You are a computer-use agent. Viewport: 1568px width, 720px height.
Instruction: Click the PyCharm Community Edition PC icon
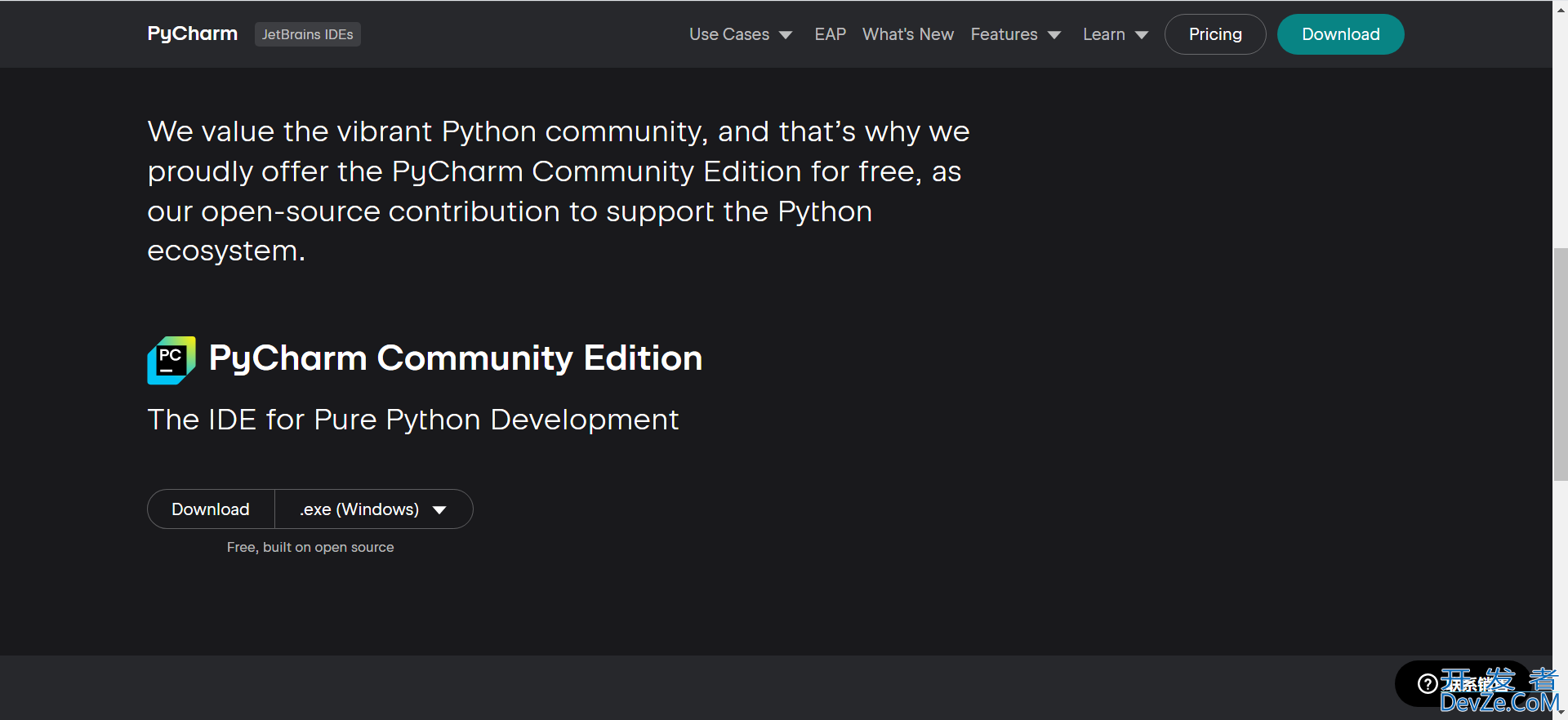pos(171,360)
